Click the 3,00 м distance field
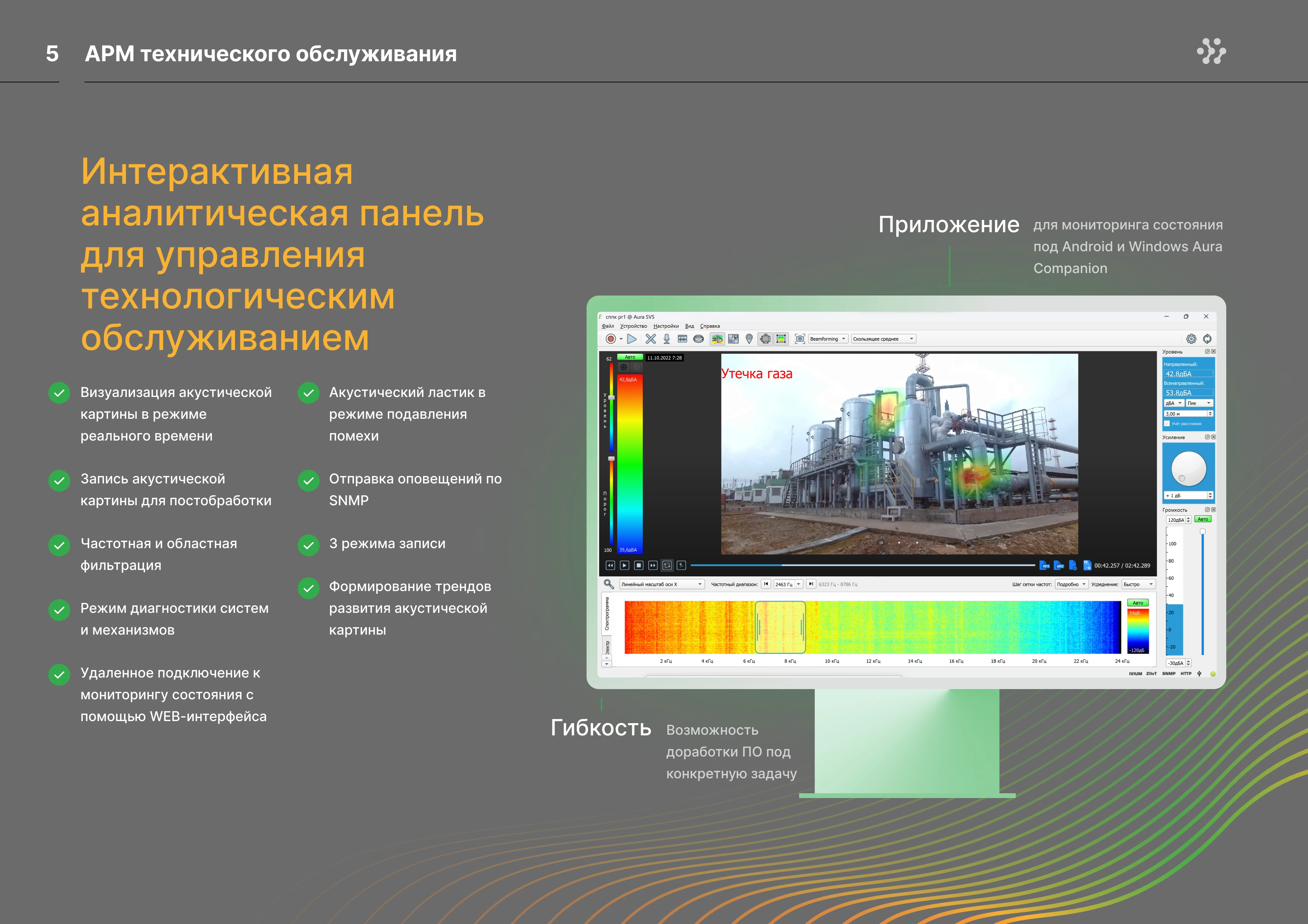The height and width of the screenshot is (924, 1308). [x=1188, y=414]
